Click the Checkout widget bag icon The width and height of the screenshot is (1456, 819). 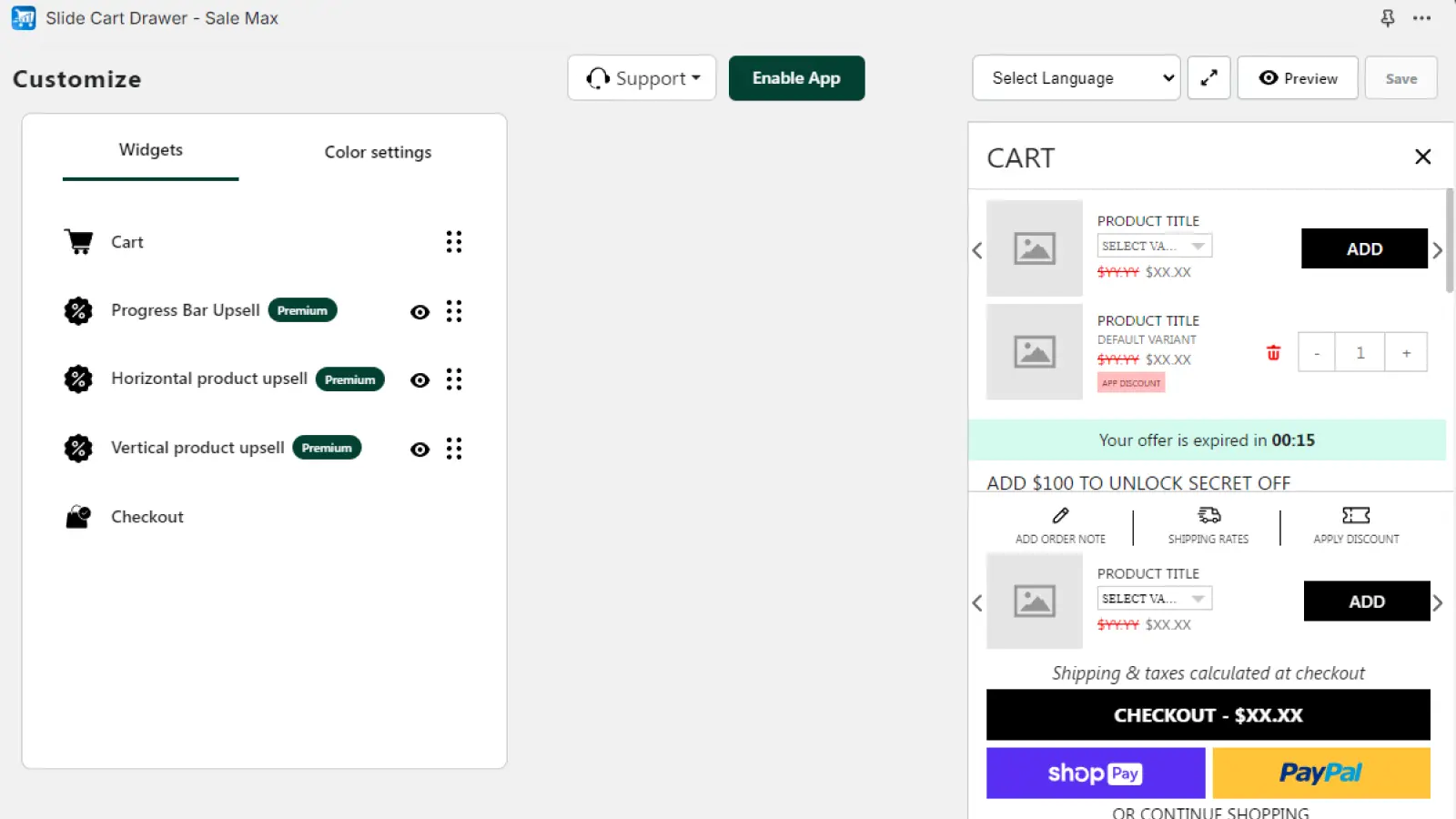pos(78,517)
